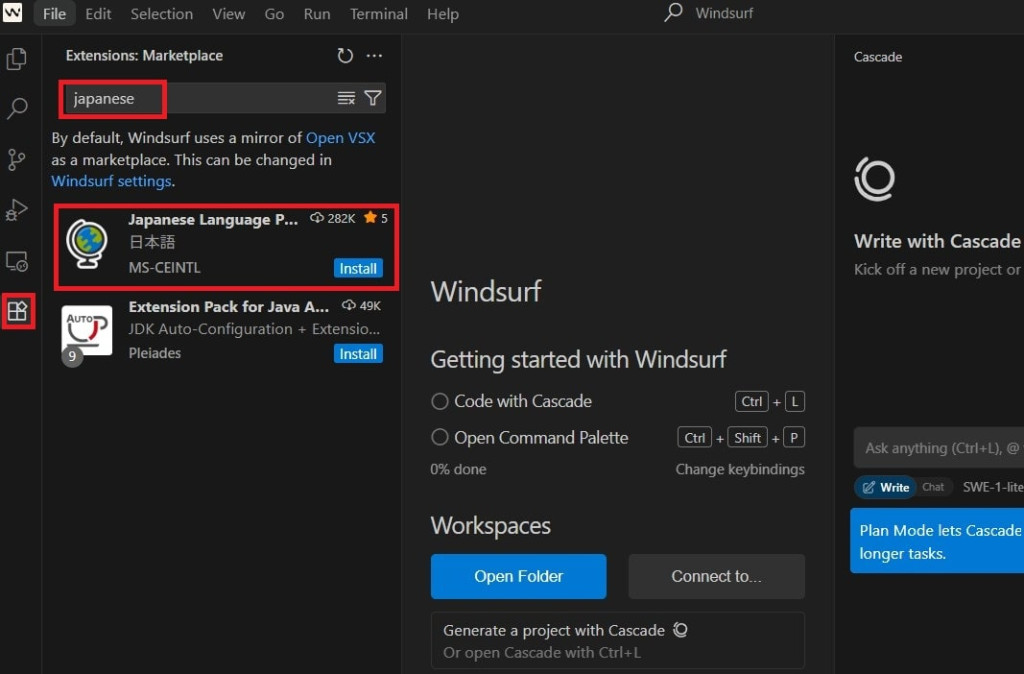The width and height of the screenshot is (1024, 674).
Task: Refresh the Extensions Marketplace list
Action: pyautogui.click(x=345, y=56)
